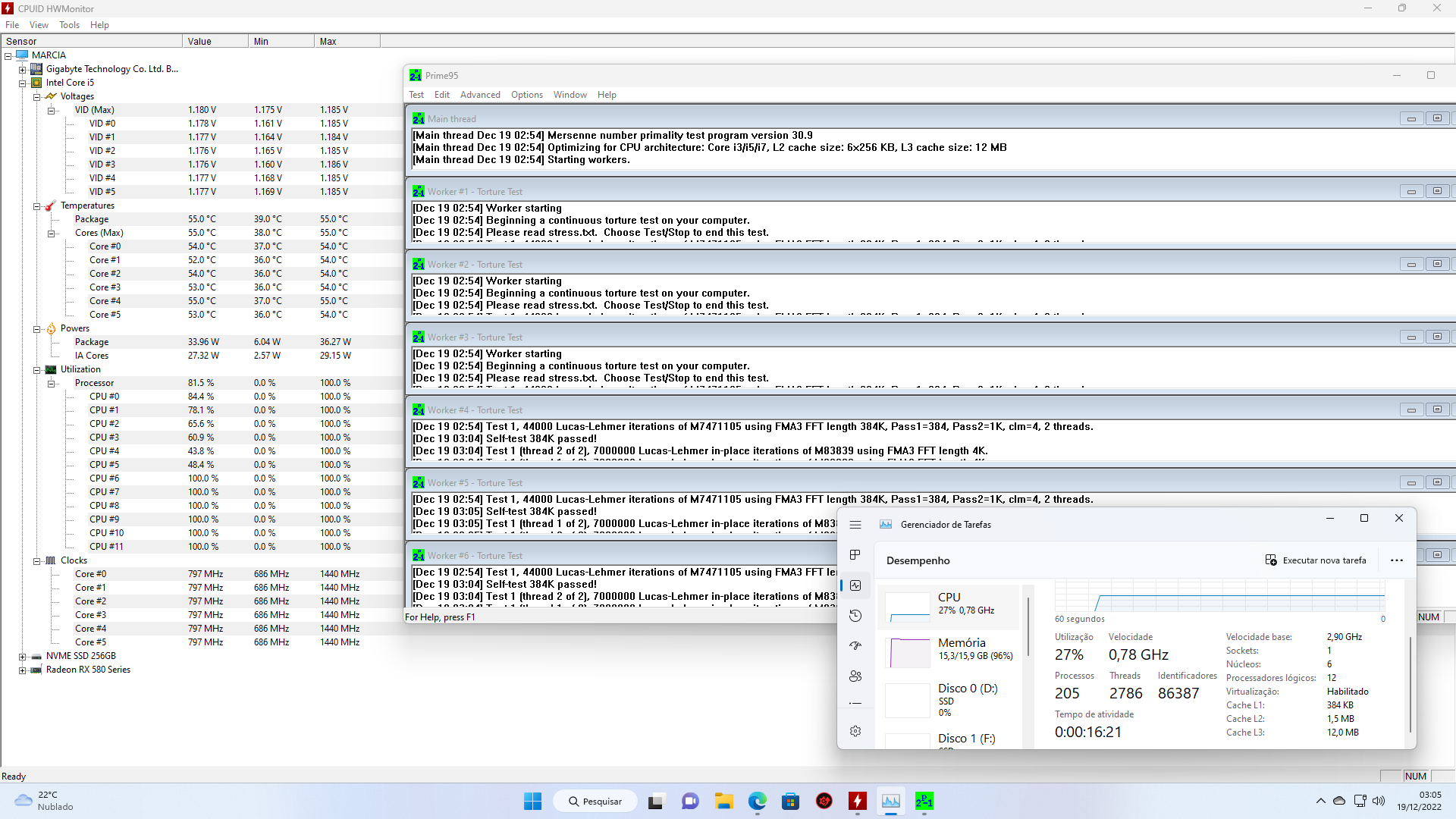1456x819 pixels.
Task: Select Memória in the performance list
Action: (948, 652)
